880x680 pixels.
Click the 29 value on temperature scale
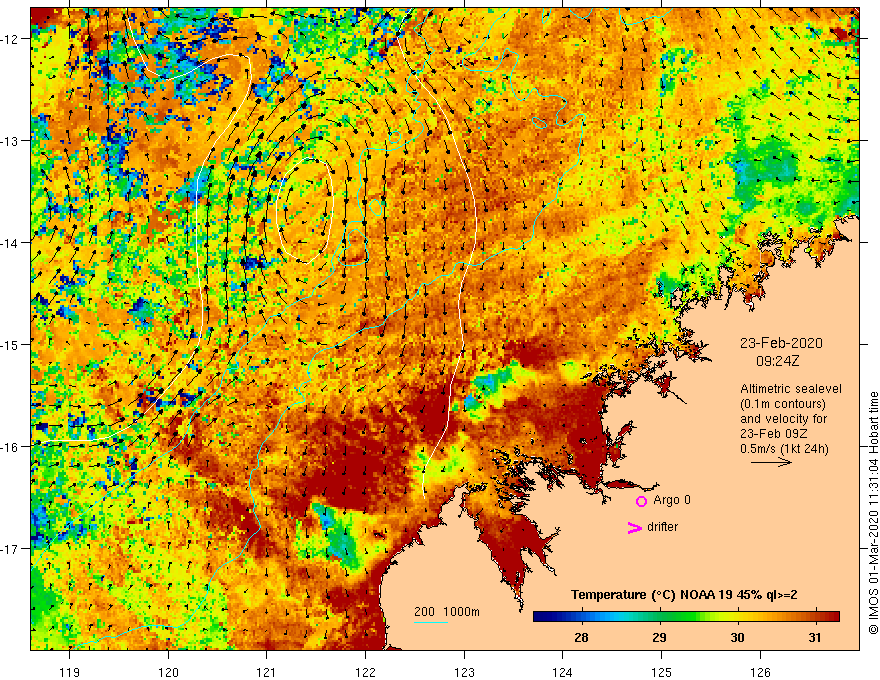pyautogui.click(x=659, y=637)
